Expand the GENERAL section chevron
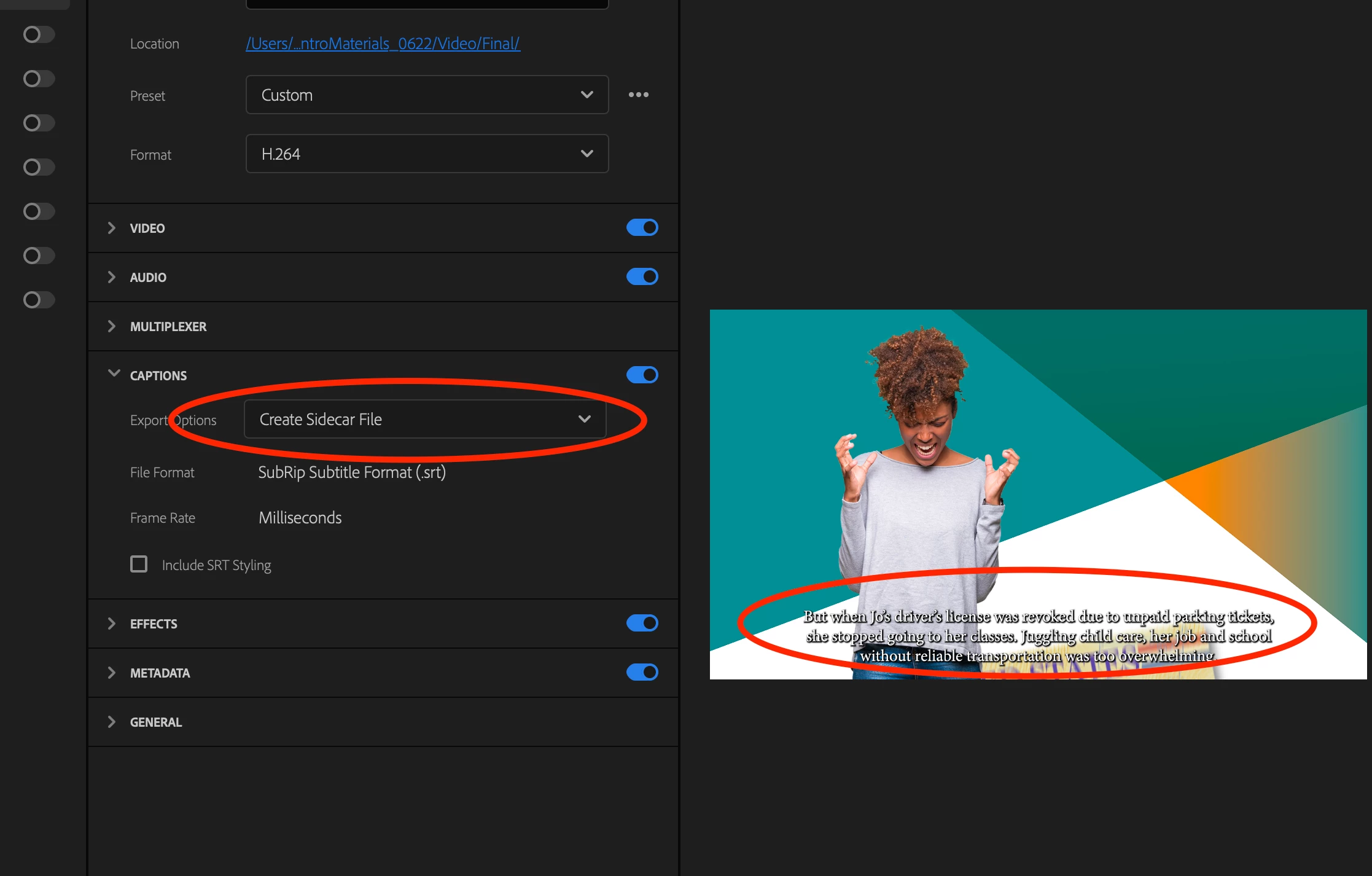The width and height of the screenshot is (1372, 876). pos(112,722)
